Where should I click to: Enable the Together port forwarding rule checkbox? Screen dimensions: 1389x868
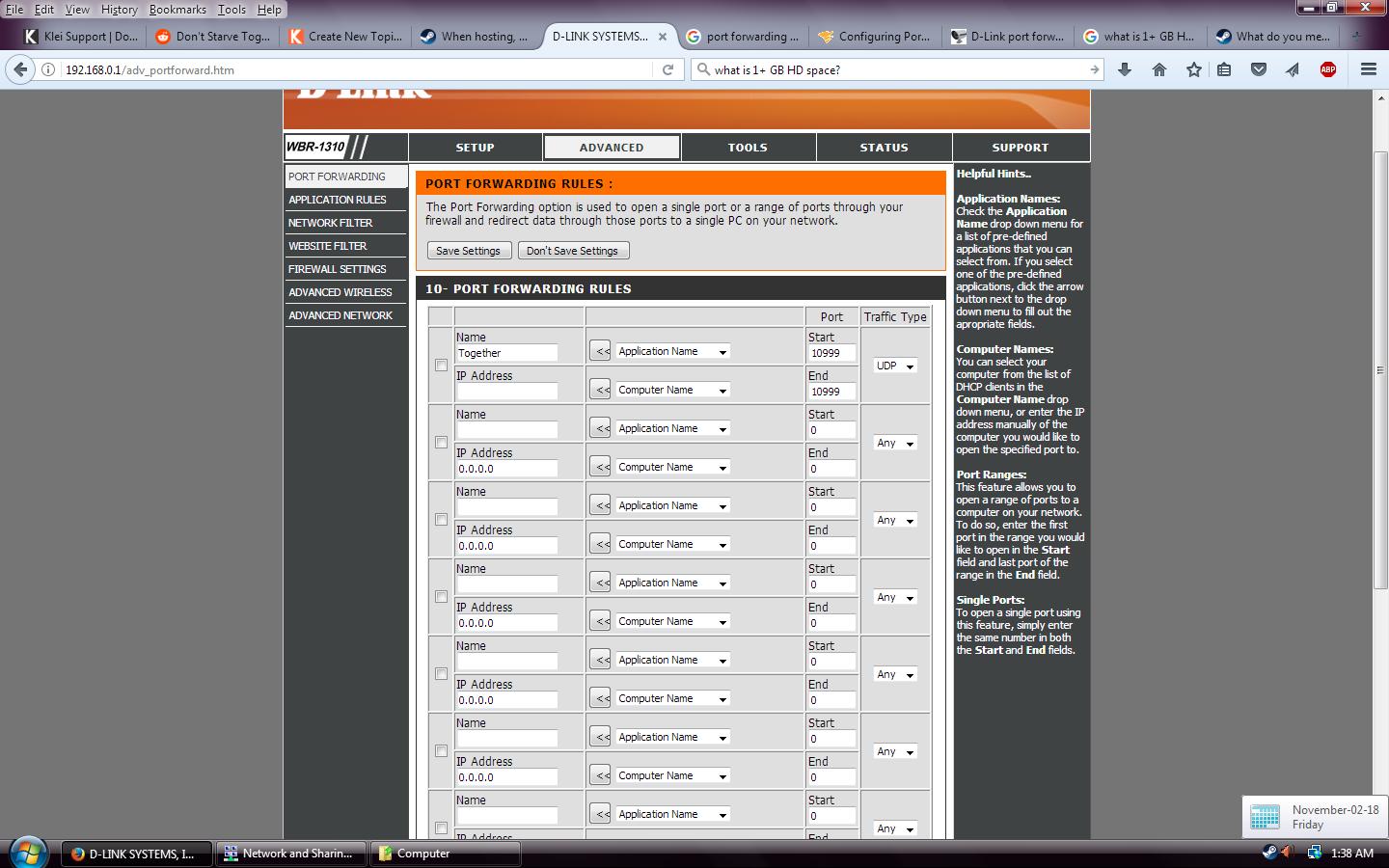pos(441,366)
